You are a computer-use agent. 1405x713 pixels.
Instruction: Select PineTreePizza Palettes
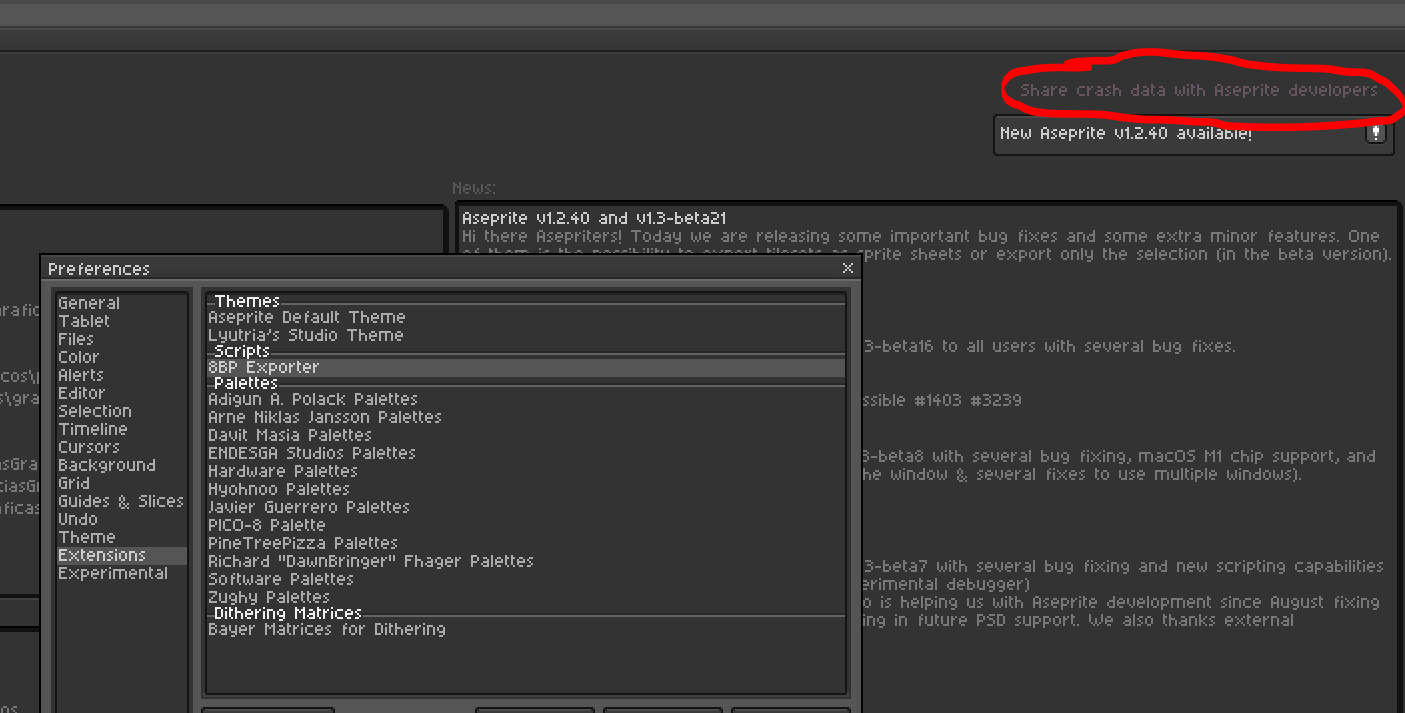pos(526,543)
